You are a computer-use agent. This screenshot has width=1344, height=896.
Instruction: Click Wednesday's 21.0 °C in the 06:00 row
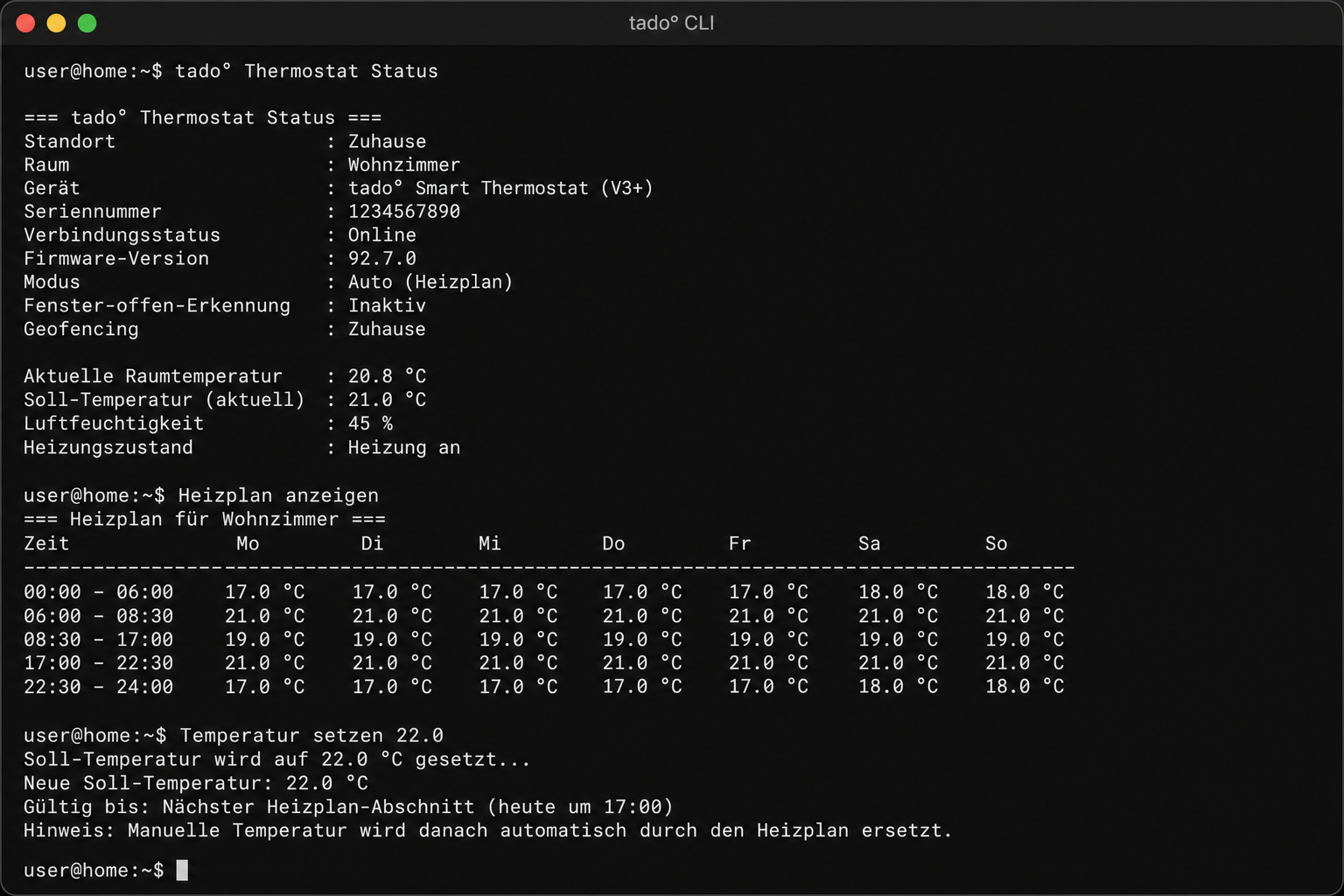[518, 616]
